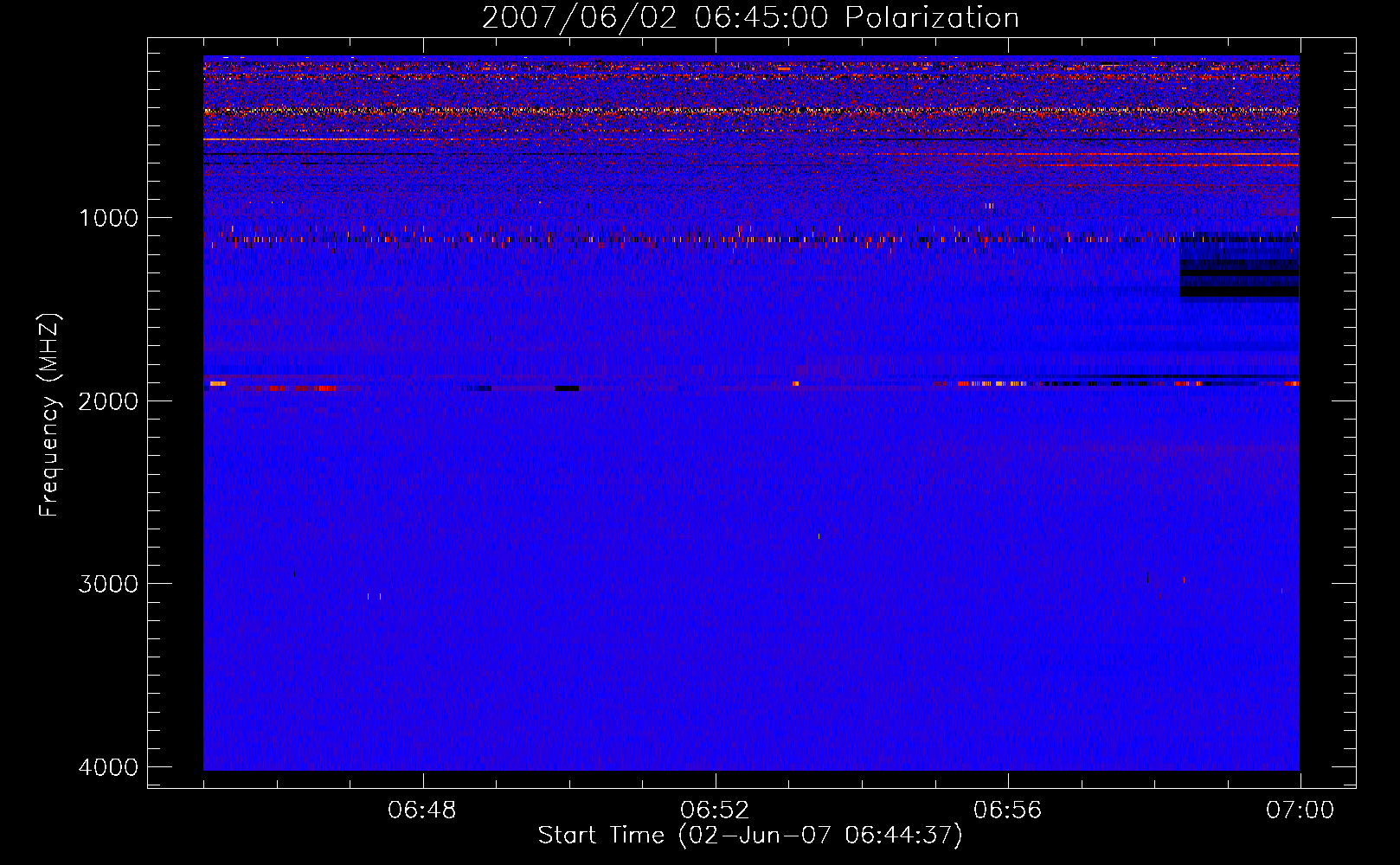Click the black gap in the 2000 MHz band
1400x865 pixels.
tap(567, 388)
